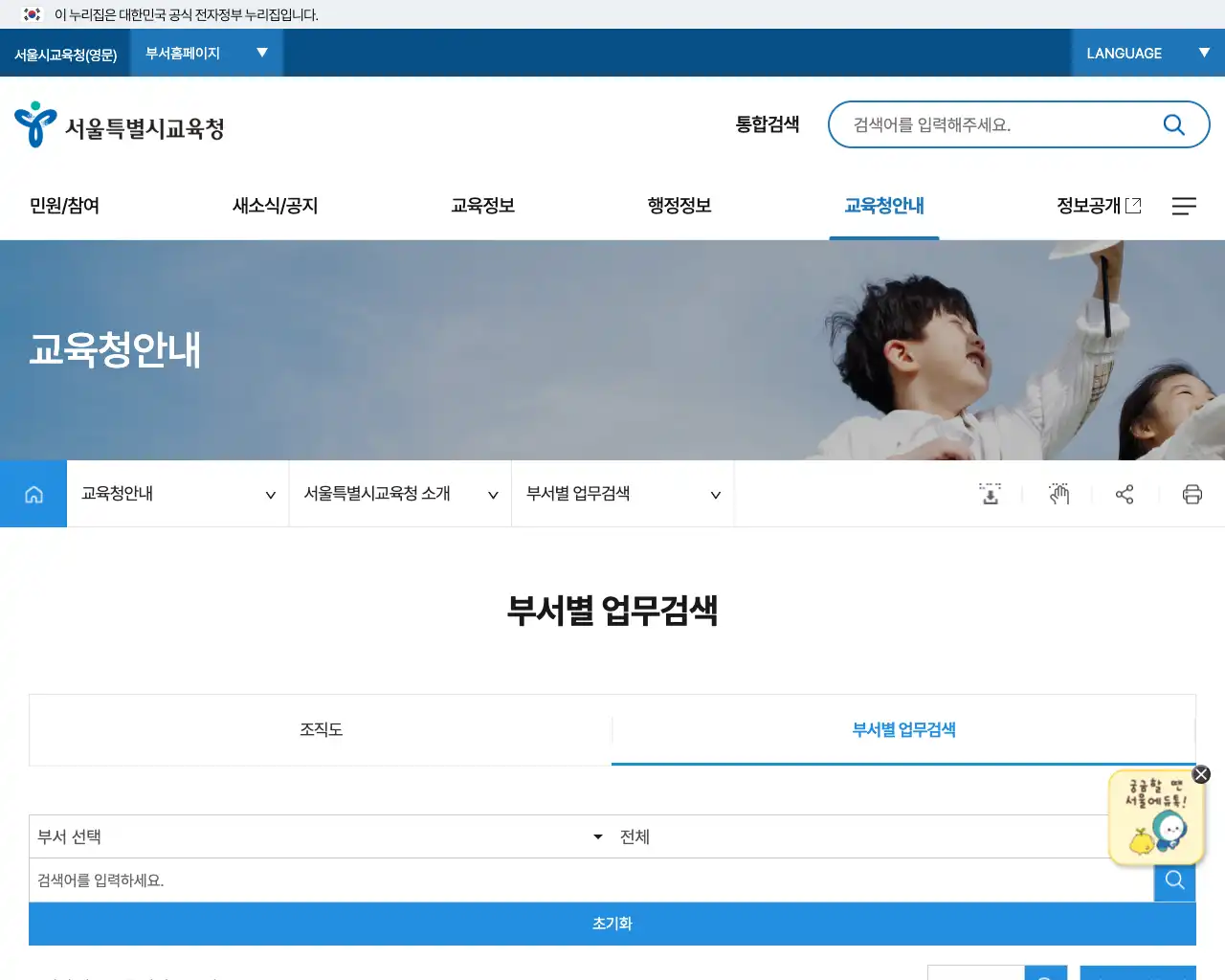Print the page via the printer icon
This screenshot has width=1225, height=980.
pos(1192,494)
